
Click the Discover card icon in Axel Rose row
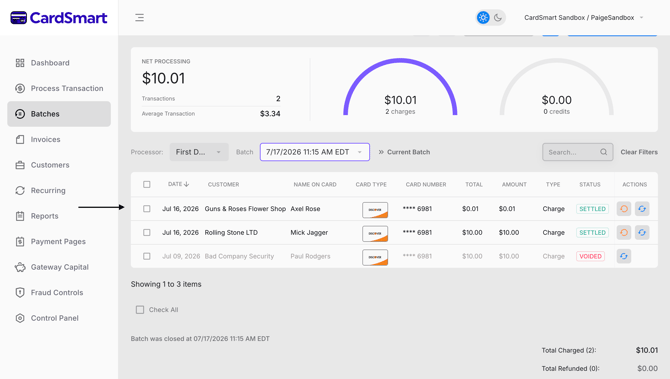[x=375, y=210]
